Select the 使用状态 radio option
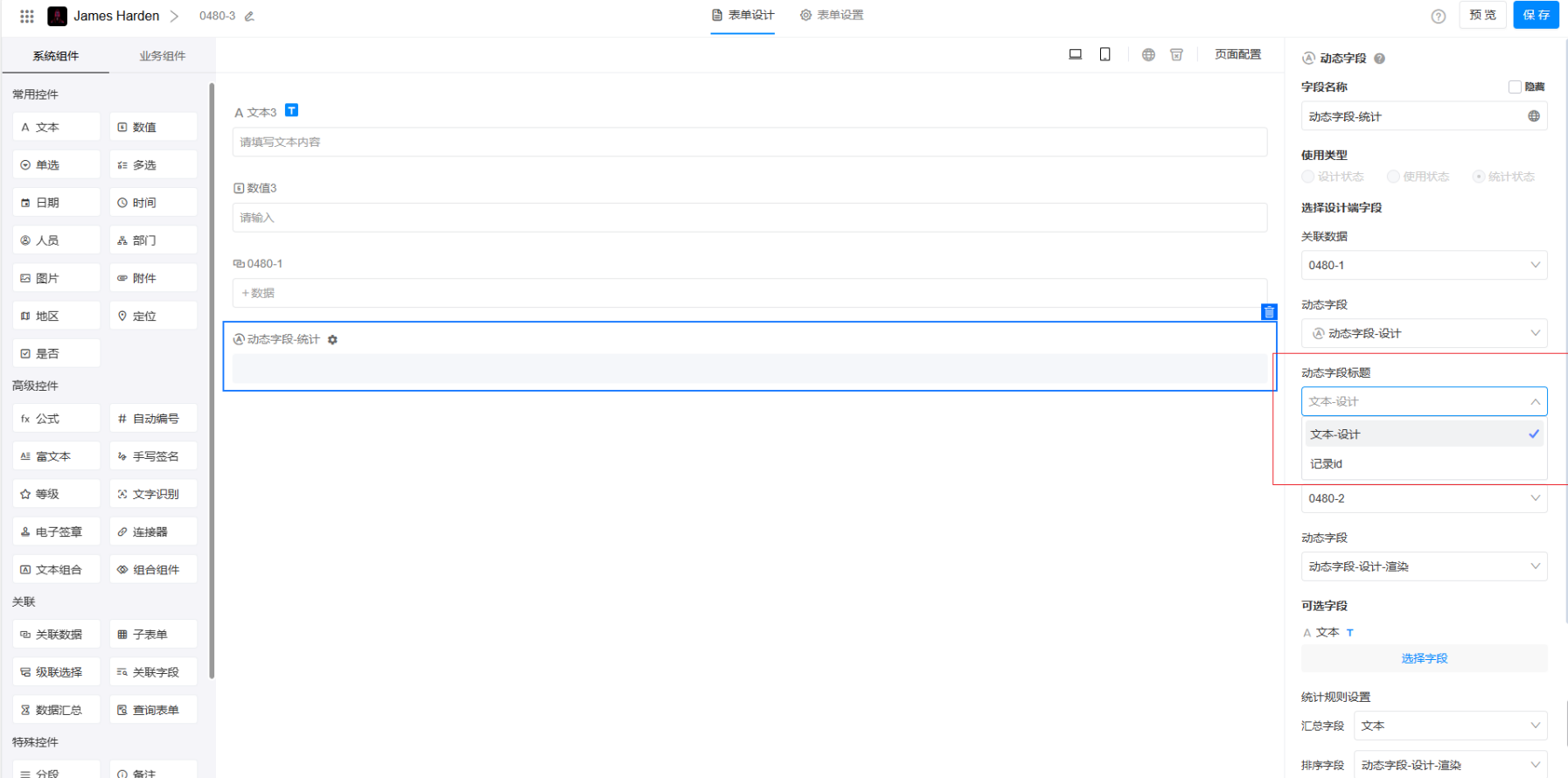The image size is (1568, 778). tap(1393, 177)
